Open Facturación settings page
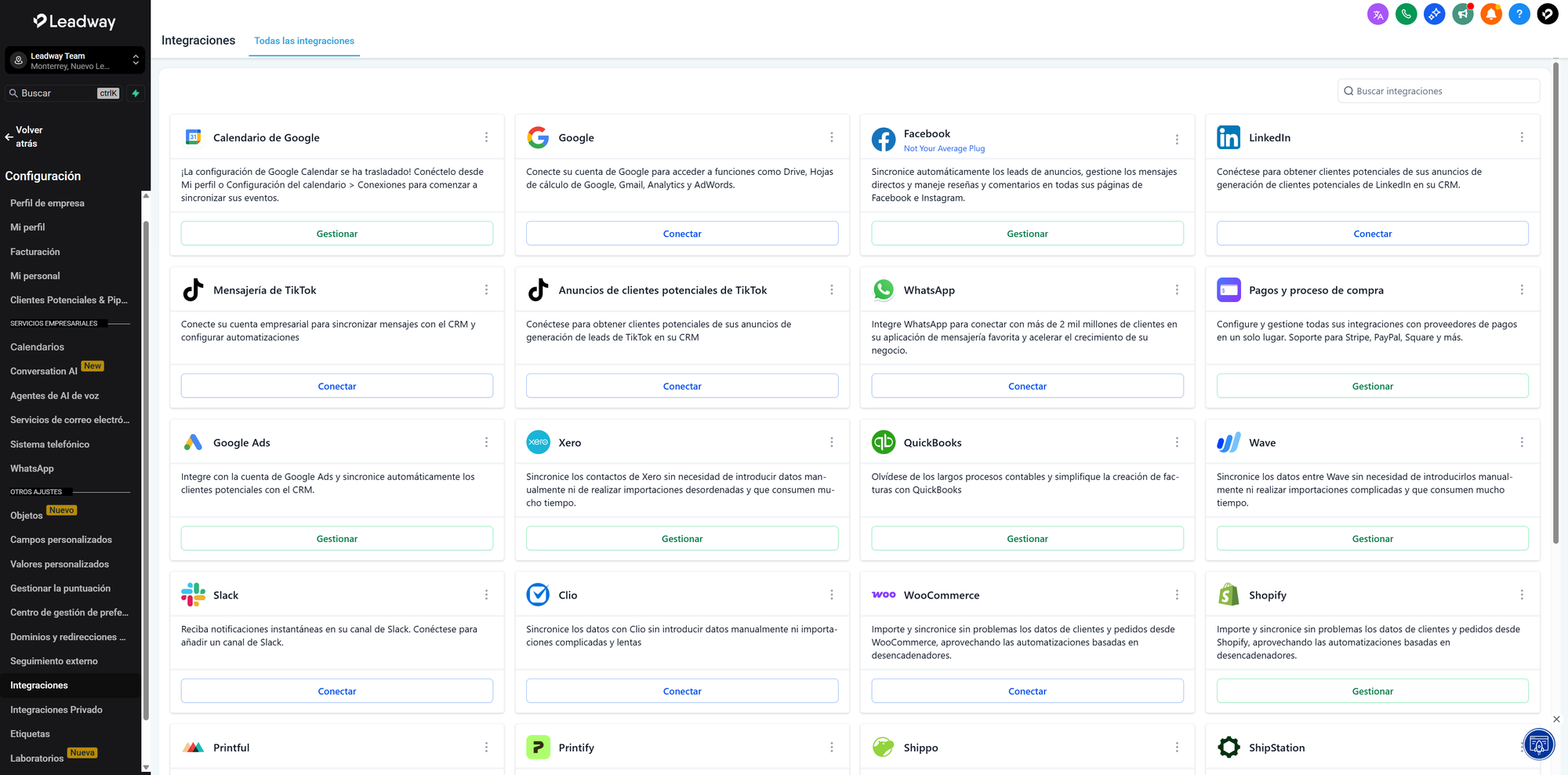The image size is (1568, 775). [35, 252]
